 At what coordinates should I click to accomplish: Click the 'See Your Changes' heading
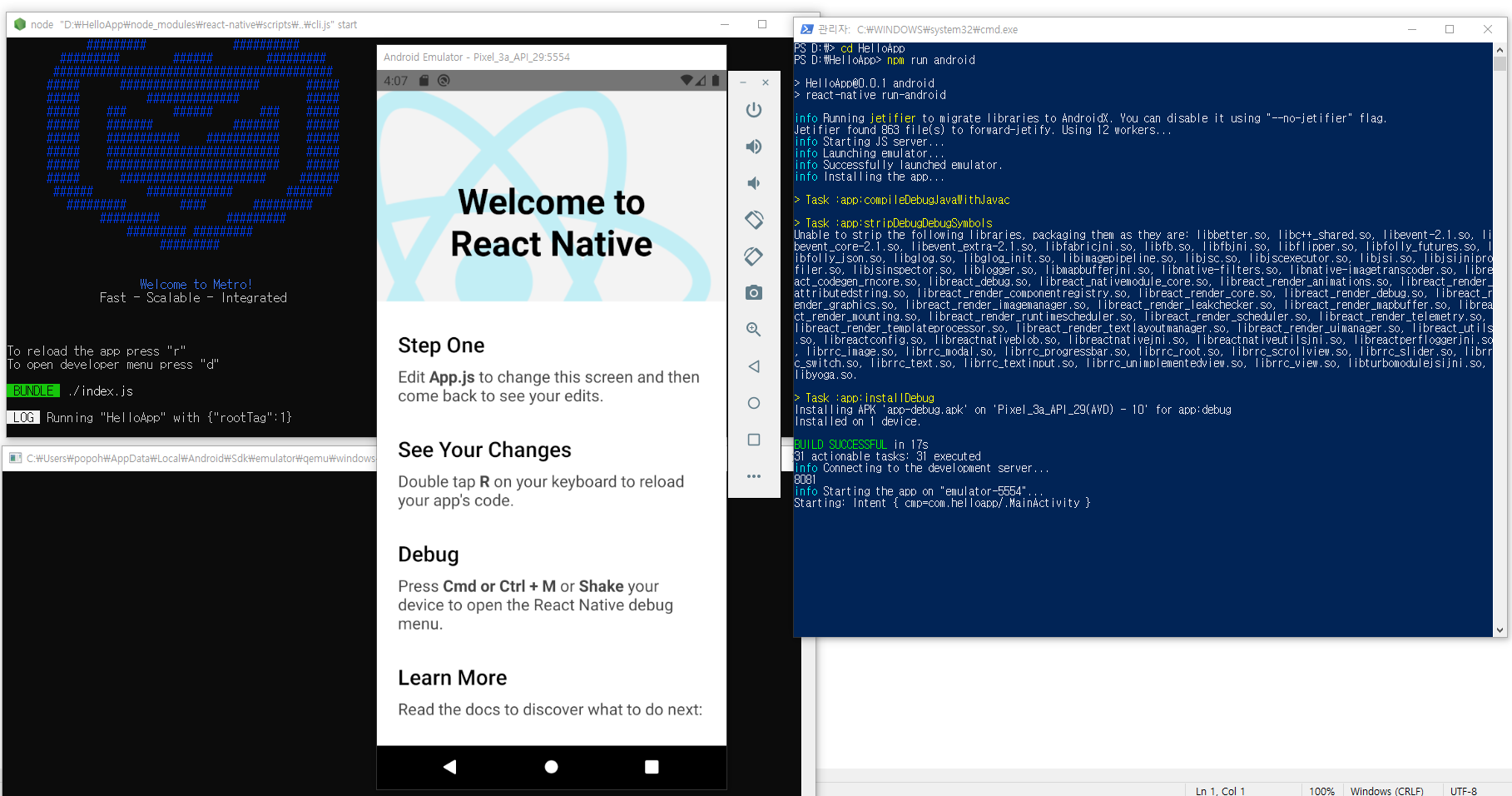[x=484, y=450]
